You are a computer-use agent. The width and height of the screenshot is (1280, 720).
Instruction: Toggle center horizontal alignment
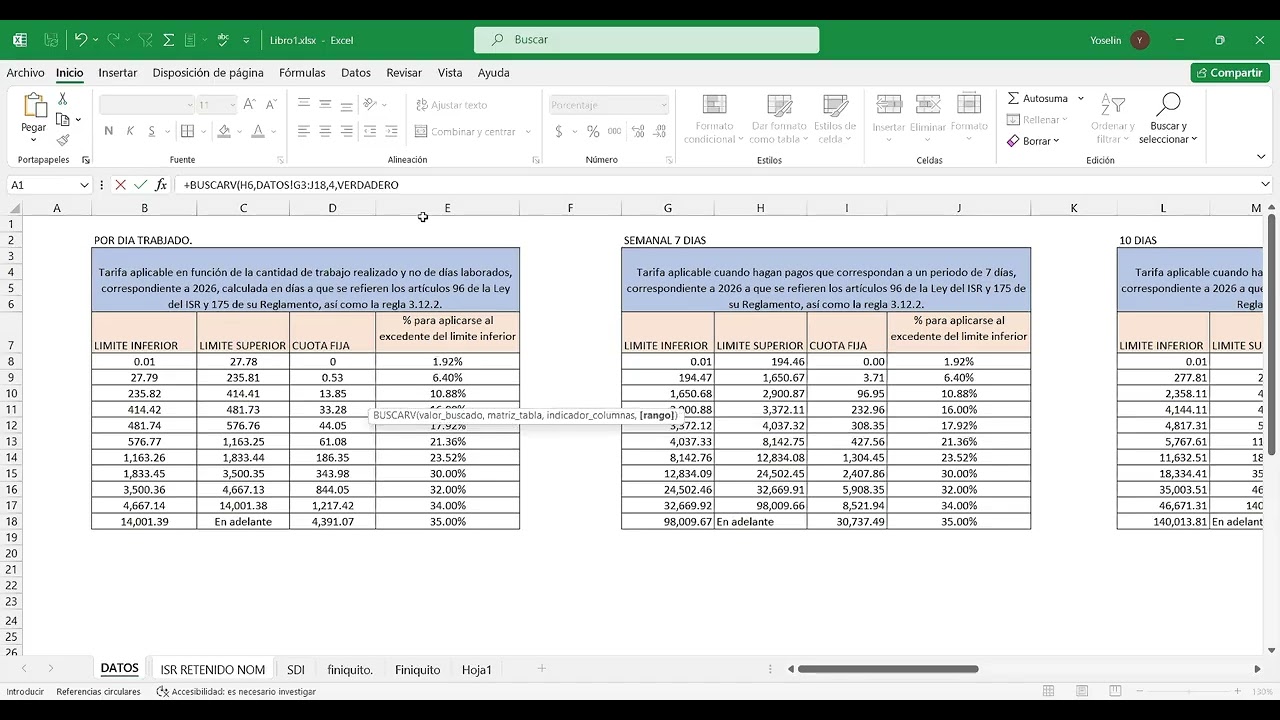click(x=325, y=131)
